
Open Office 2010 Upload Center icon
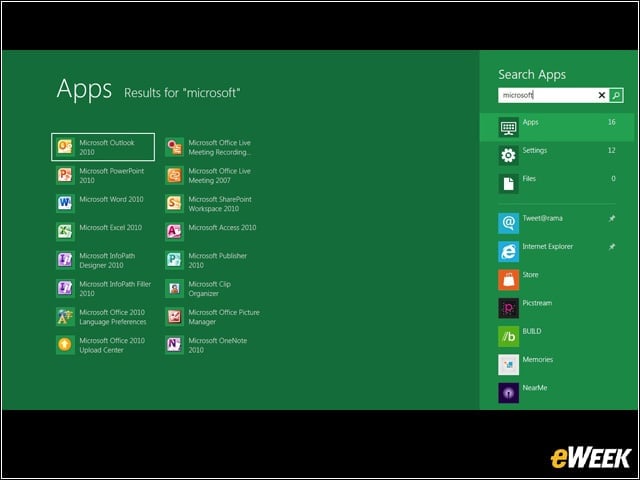[x=65, y=344]
